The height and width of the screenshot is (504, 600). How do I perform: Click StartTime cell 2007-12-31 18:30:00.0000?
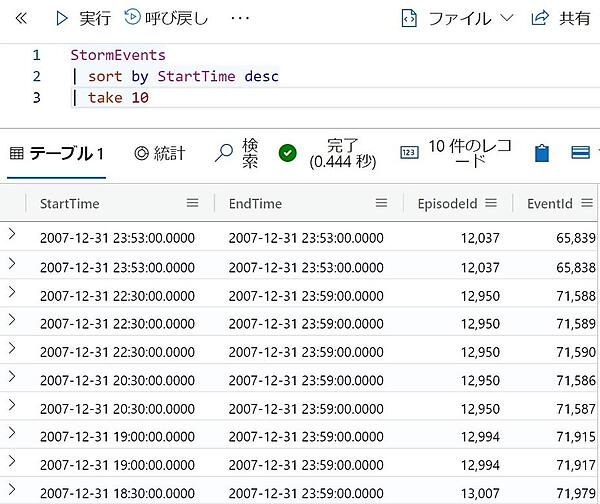(117, 493)
